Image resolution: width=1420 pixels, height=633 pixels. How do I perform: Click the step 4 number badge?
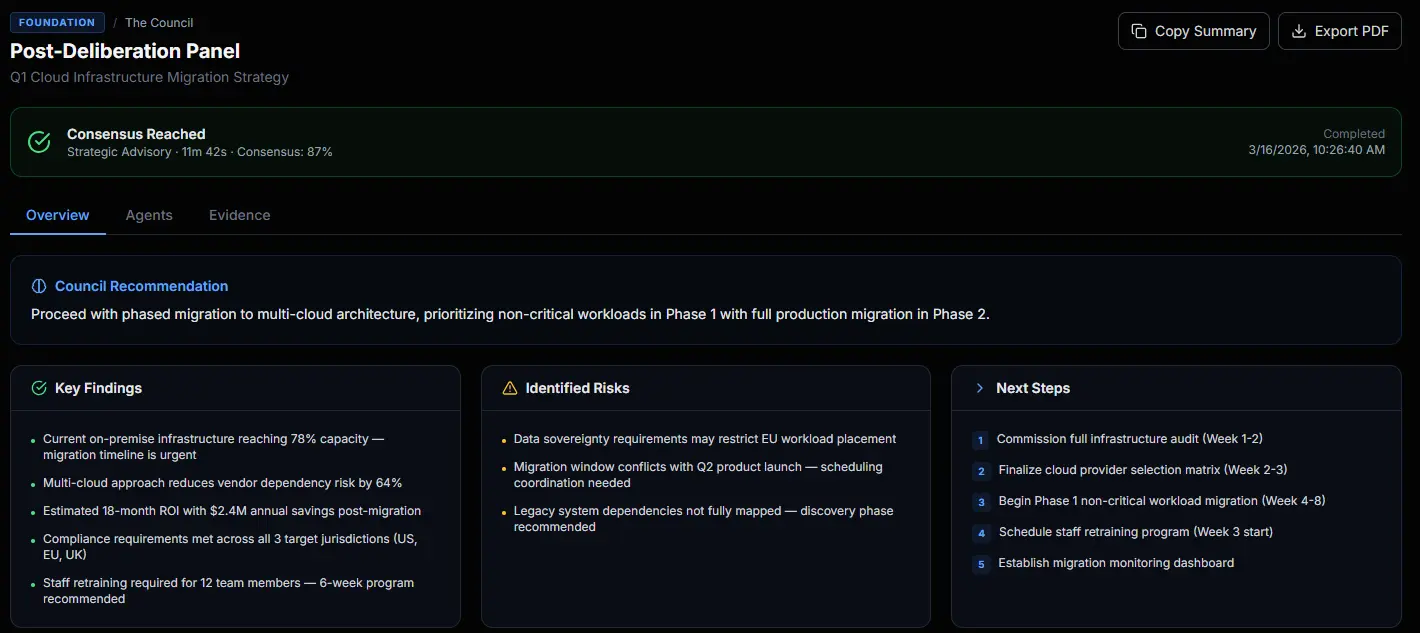click(981, 533)
